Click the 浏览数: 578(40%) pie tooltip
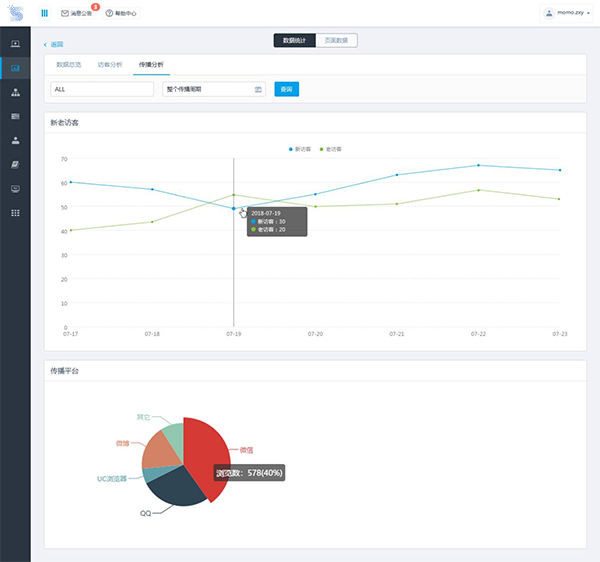Image resolution: width=600 pixels, height=562 pixels. [249, 473]
